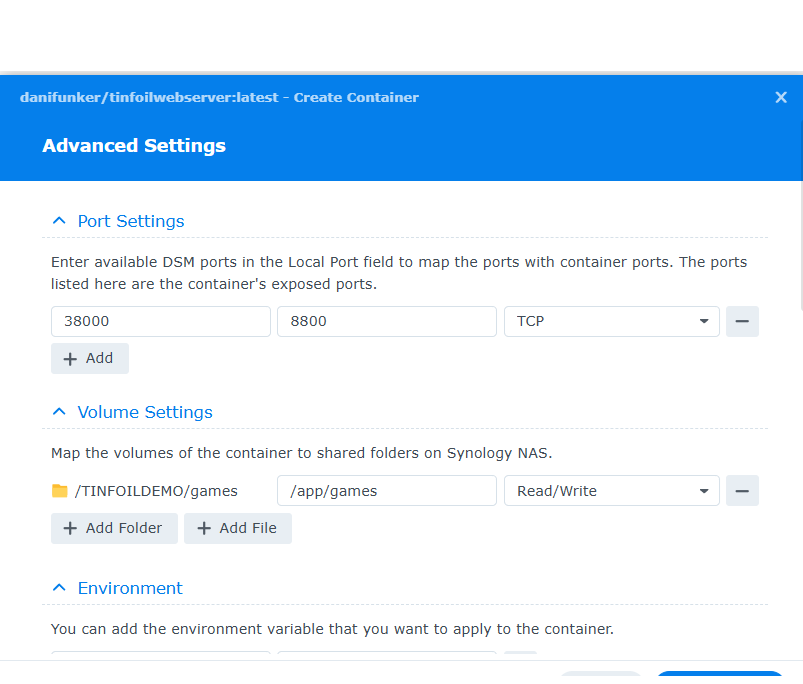Collapse the Port Settings section

[x=59, y=221]
